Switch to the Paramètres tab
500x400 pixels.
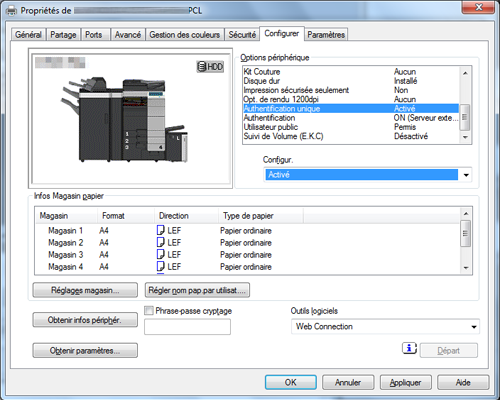[x=326, y=35]
